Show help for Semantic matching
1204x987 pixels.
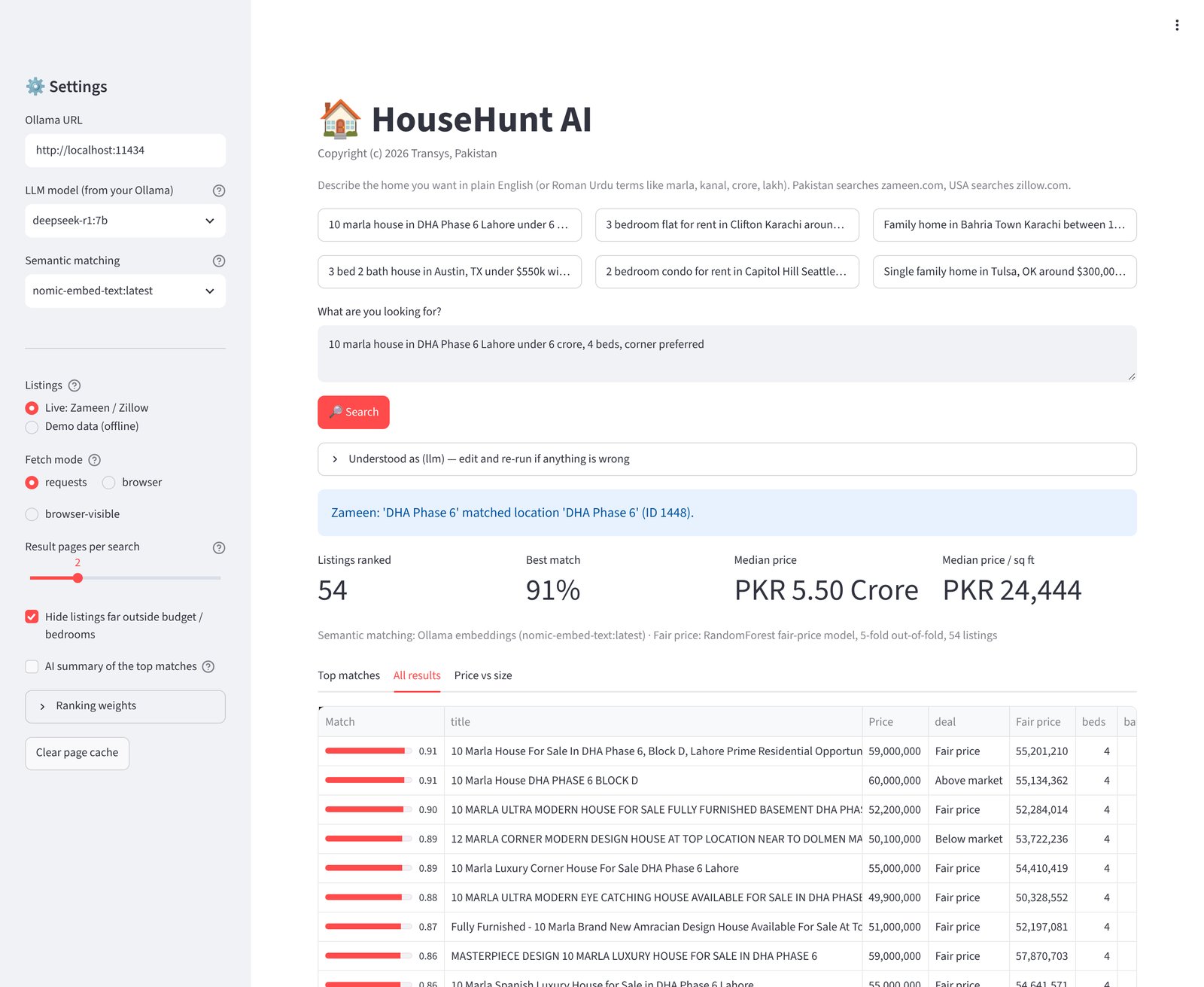[x=219, y=260]
